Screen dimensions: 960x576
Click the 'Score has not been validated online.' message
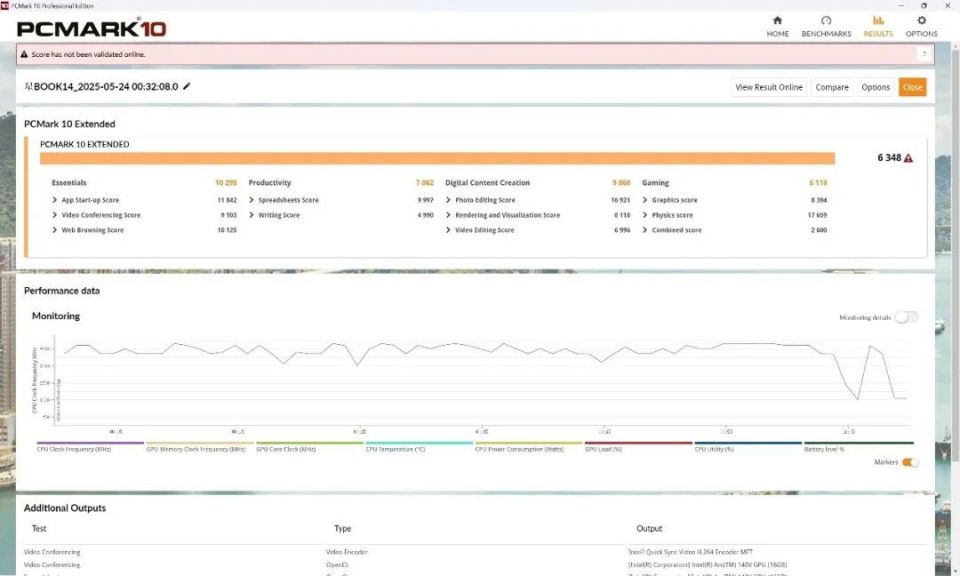coord(89,54)
